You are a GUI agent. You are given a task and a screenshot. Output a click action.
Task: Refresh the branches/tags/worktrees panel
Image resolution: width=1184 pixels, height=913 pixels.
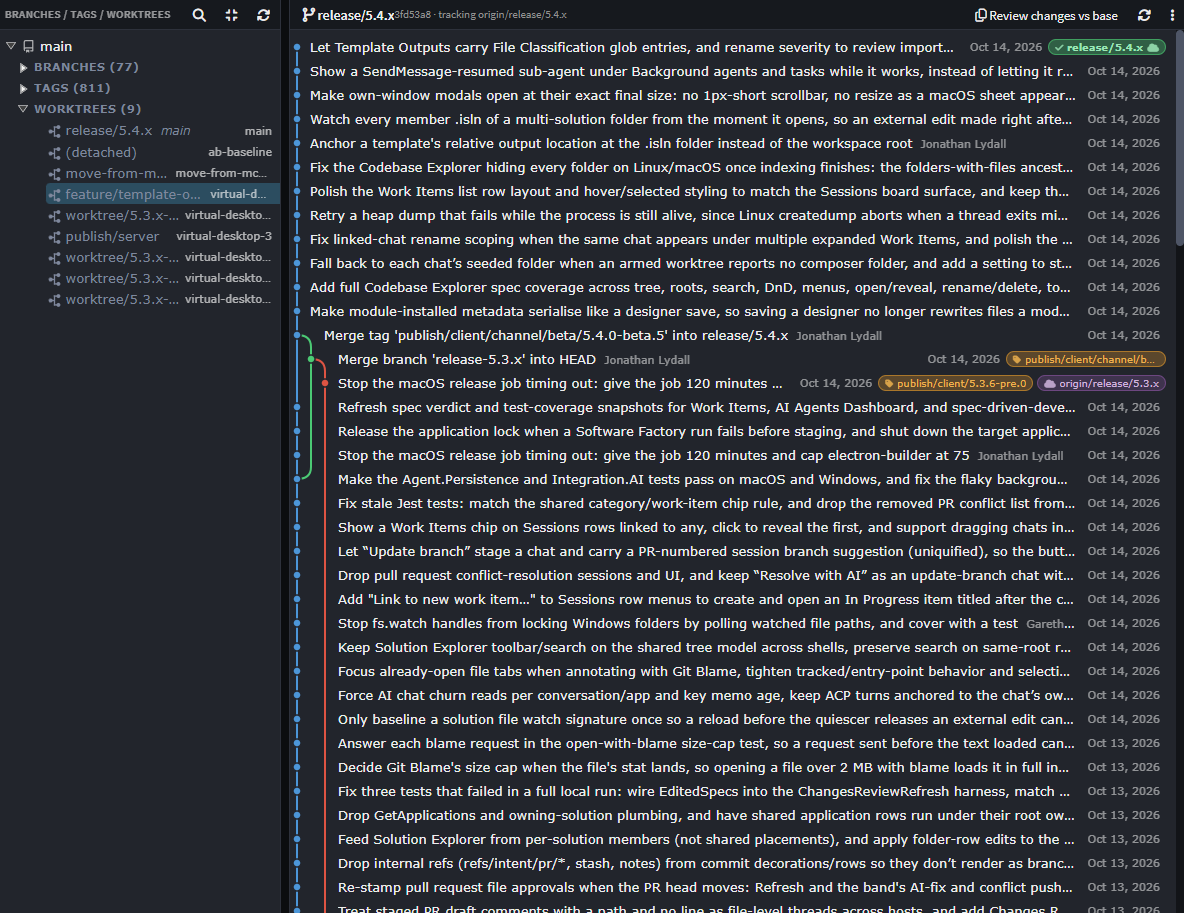(264, 15)
